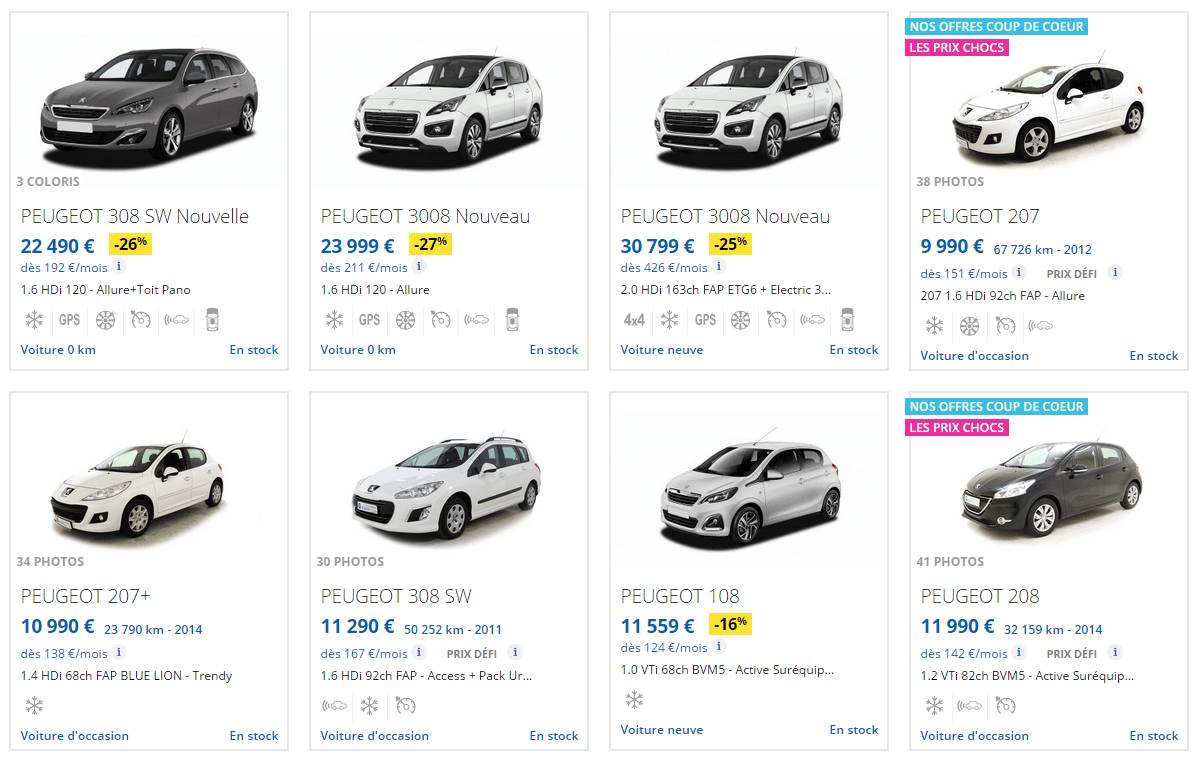Click snowflake icon on Peugeot 108 card
This screenshot has height=758, width=1198.
pyautogui.click(x=634, y=699)
